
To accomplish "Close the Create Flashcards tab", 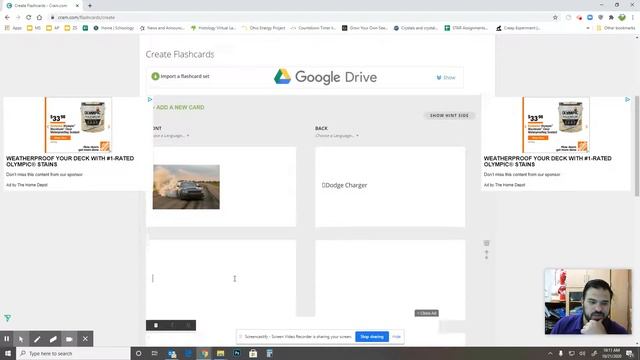I will (x=77, y=6).
